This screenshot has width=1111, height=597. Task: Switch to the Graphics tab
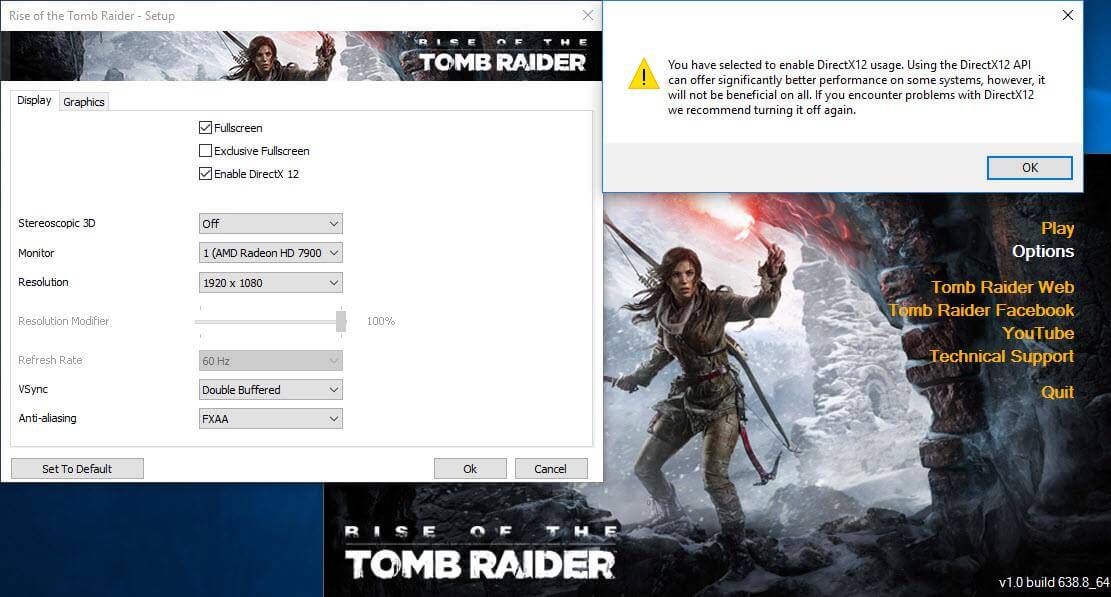[84, 102]
